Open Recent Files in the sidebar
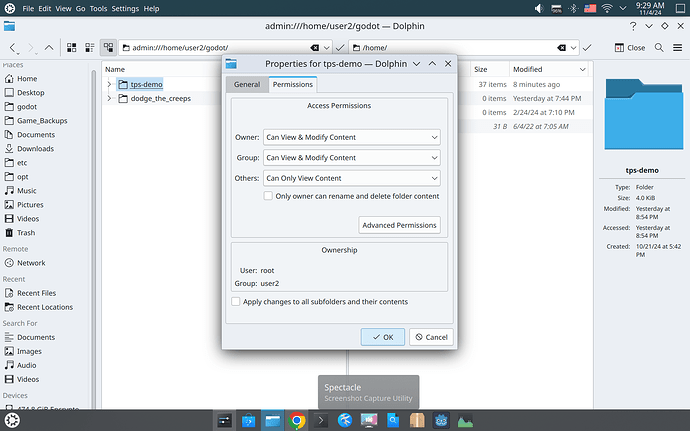This screenshot has height=431, width=690. click(37, 293)
